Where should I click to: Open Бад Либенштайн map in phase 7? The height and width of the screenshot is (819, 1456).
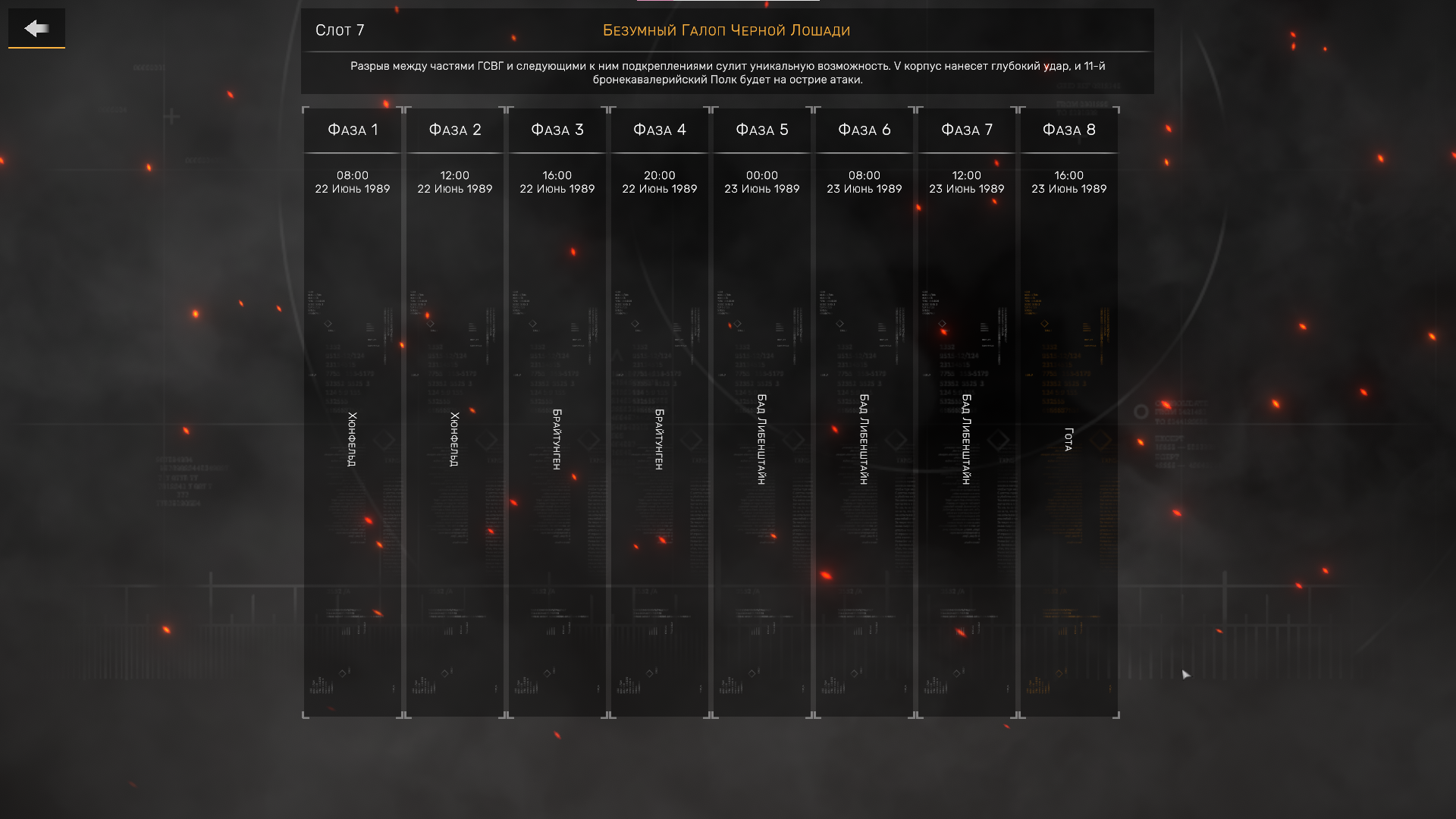(x=966, y=439)
